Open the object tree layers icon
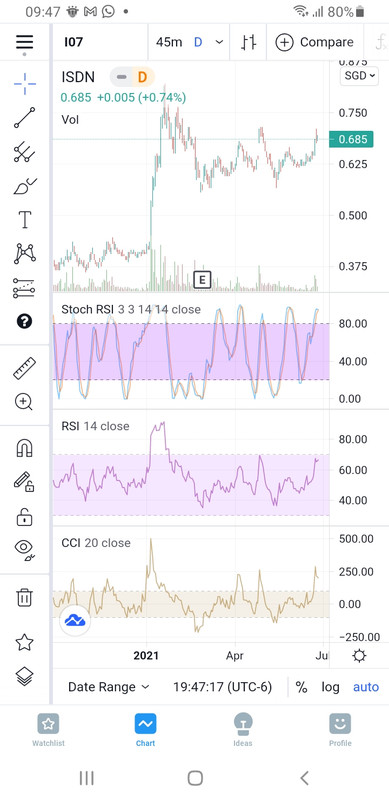 pyautogui.click(x=25, y=677)
